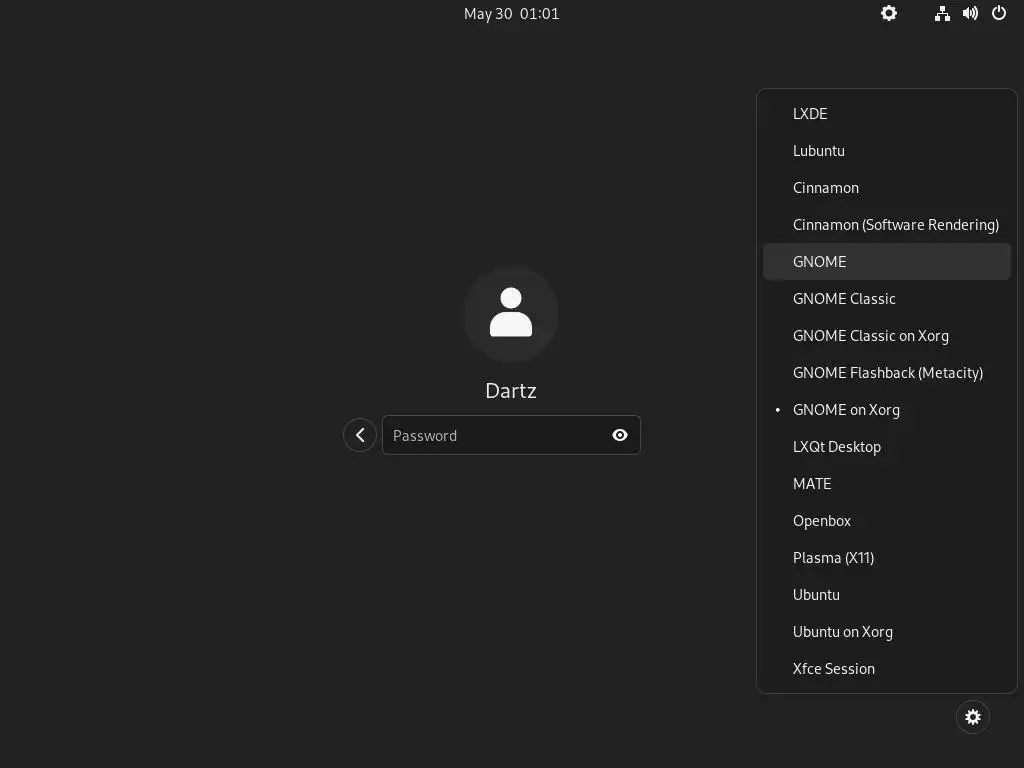Click the Dartz username label

coord(511,391)
